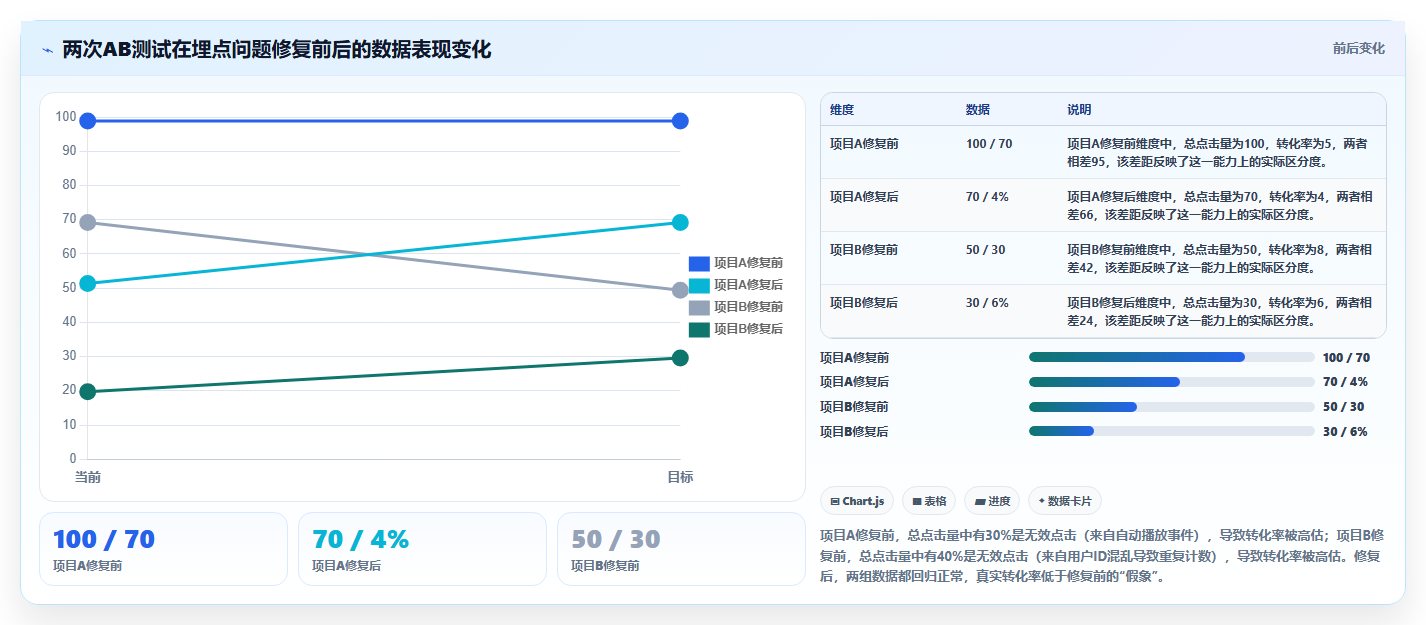This screenshot has height=625, width=1426.
Task: Toggle 项目A修复前 legend swatch in chart
Action: pyautogui.click(x=699, y=263)
